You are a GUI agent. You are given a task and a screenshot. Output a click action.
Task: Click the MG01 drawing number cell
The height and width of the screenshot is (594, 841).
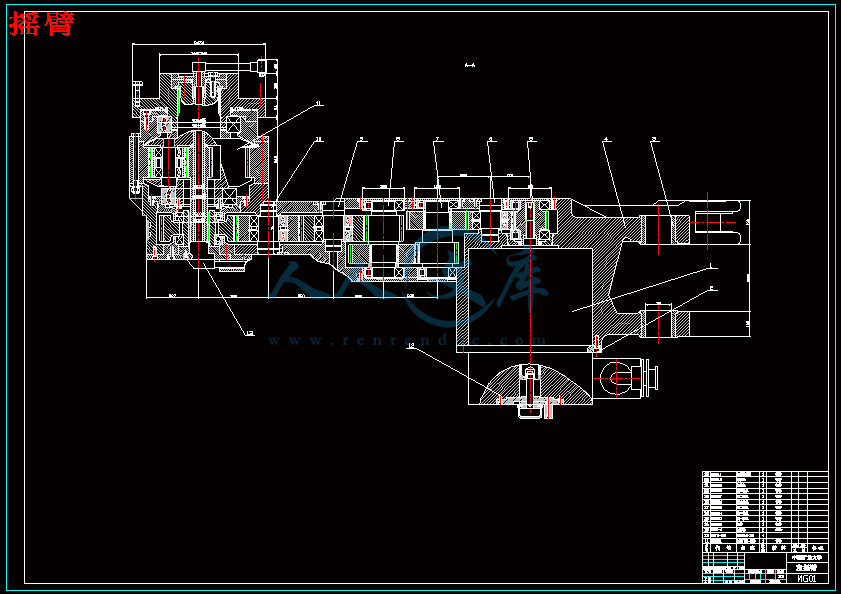pyautogui.click(x=807, y=578)
